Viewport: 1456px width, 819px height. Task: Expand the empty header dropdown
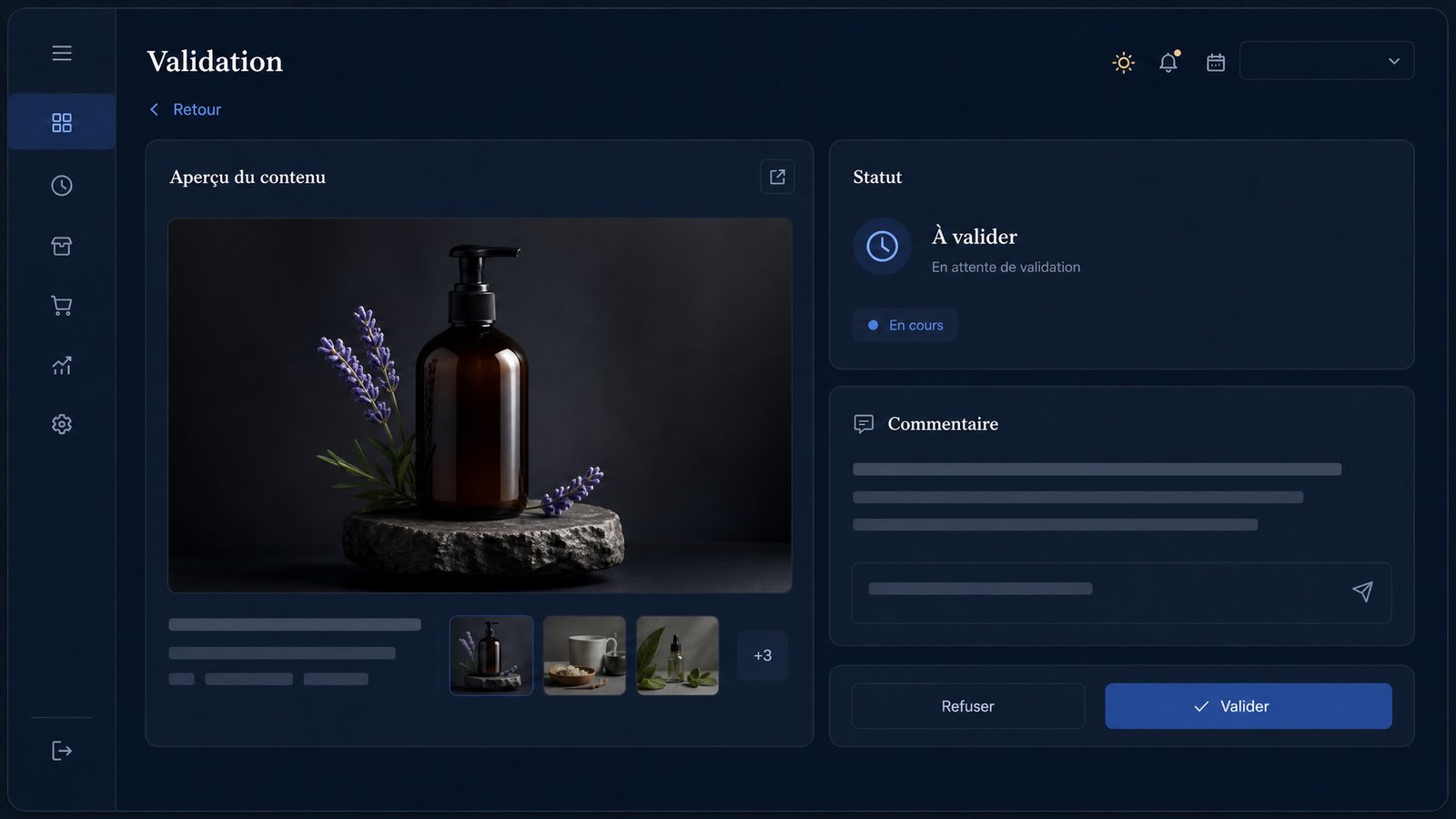click(1327, 61)
